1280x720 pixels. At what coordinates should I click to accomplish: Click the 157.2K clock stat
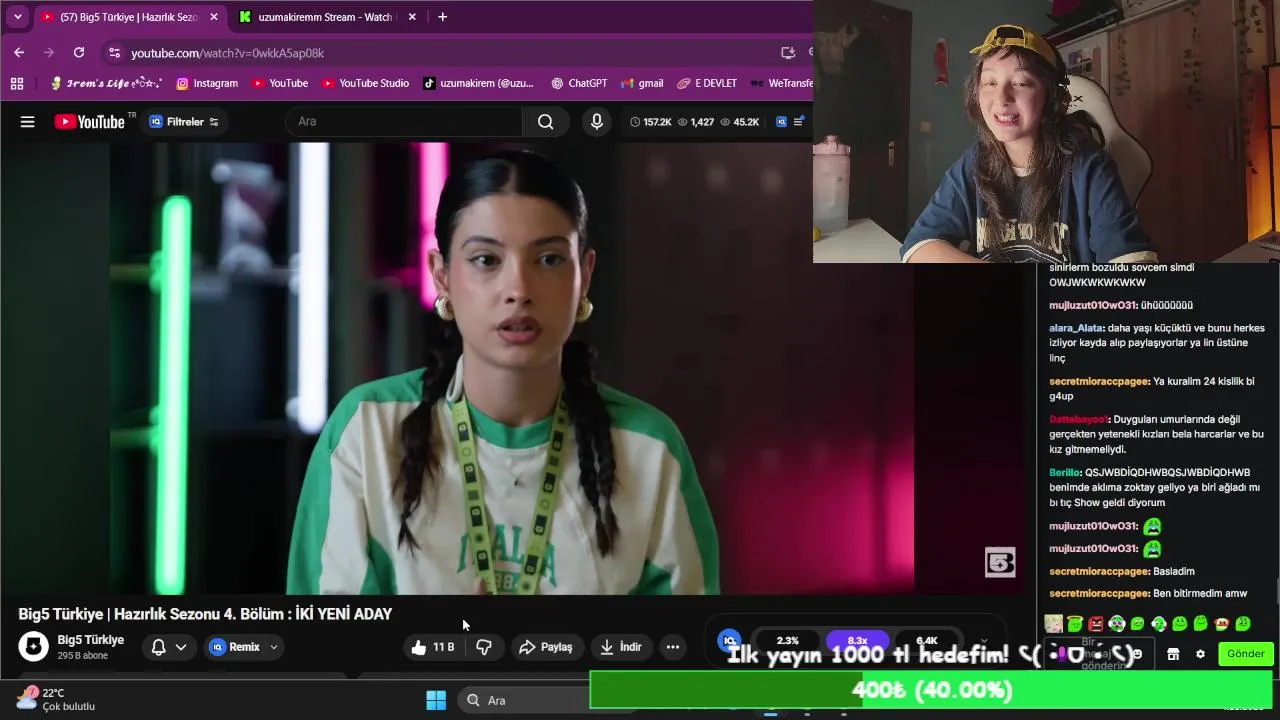[650, 122]
